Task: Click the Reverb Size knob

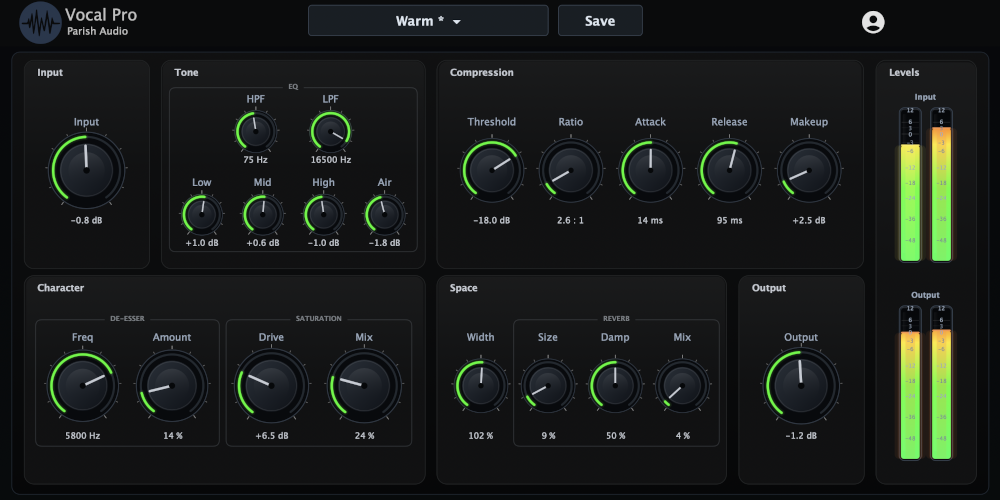Action: 547,386
